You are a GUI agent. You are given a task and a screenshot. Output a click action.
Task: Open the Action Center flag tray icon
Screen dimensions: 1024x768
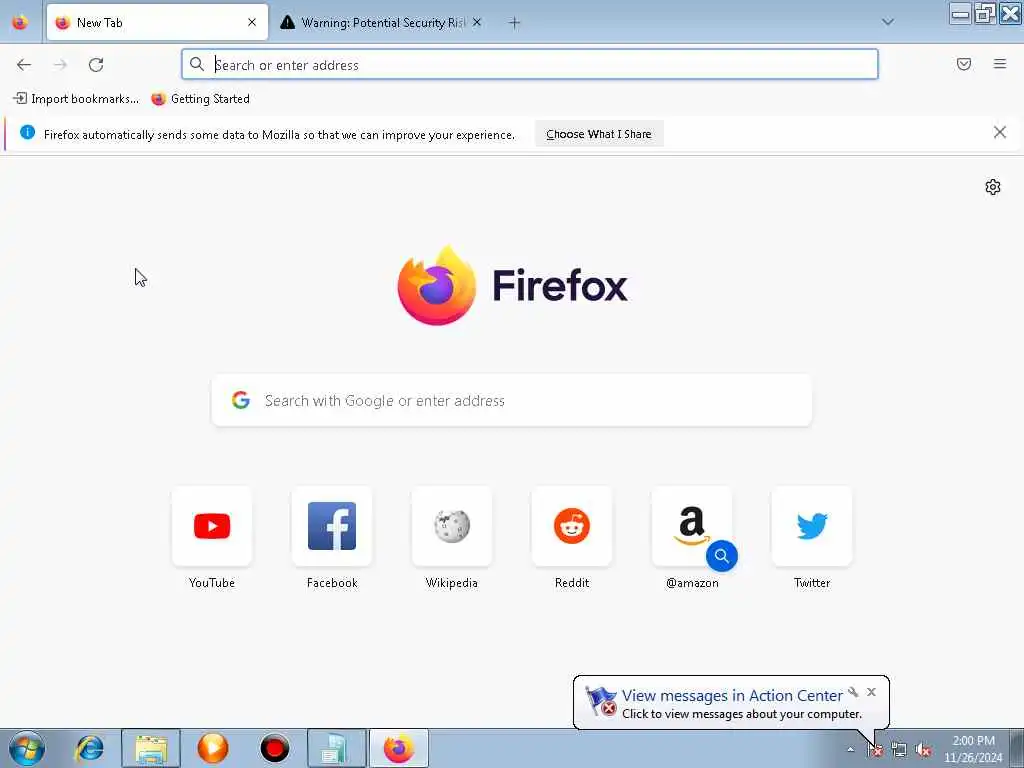coord(874,750)
